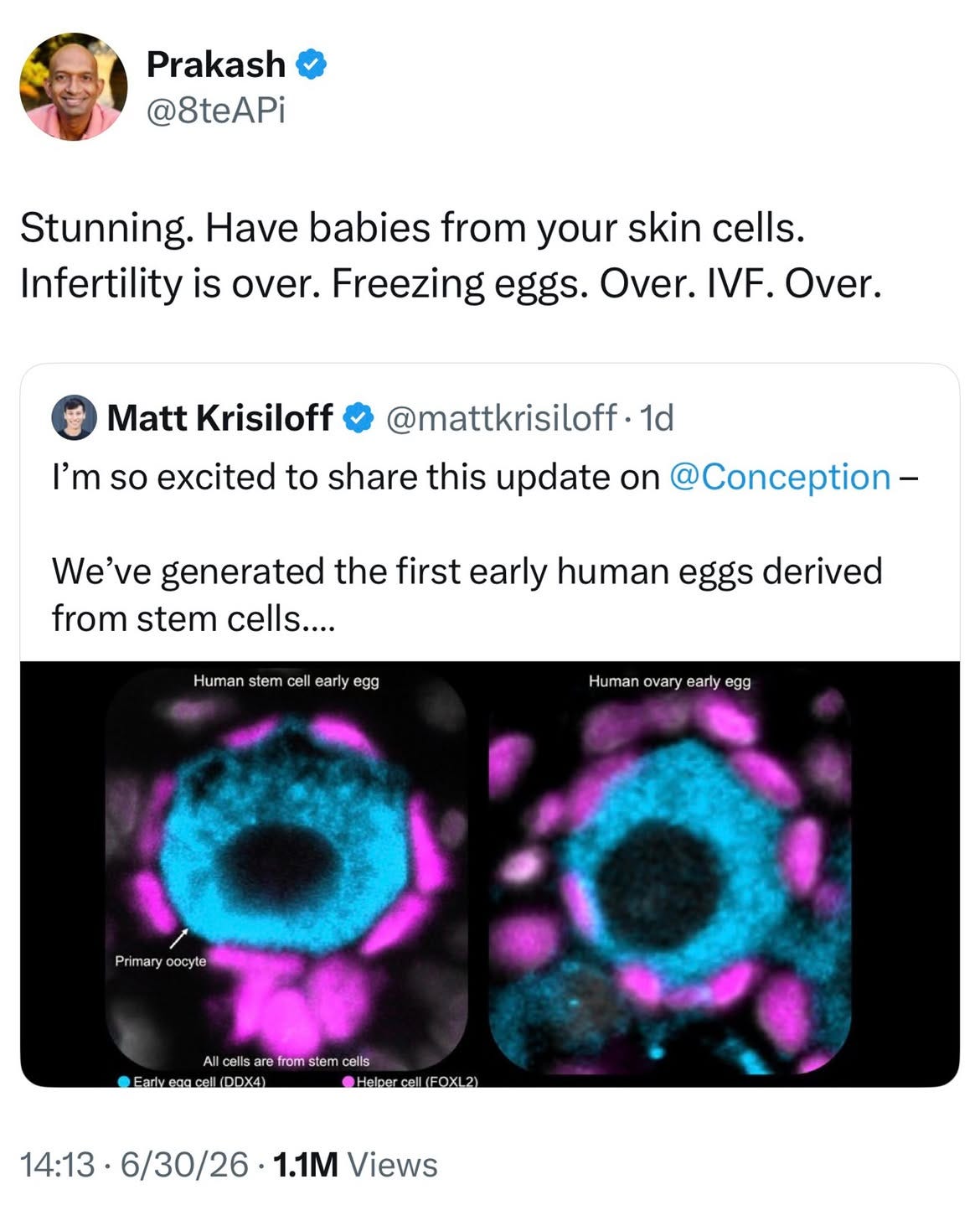The width and height of the screenshot is (980, 1226).
Task: Click the 1d timestamp on quoted tweet
Action: tap(656, 417)
